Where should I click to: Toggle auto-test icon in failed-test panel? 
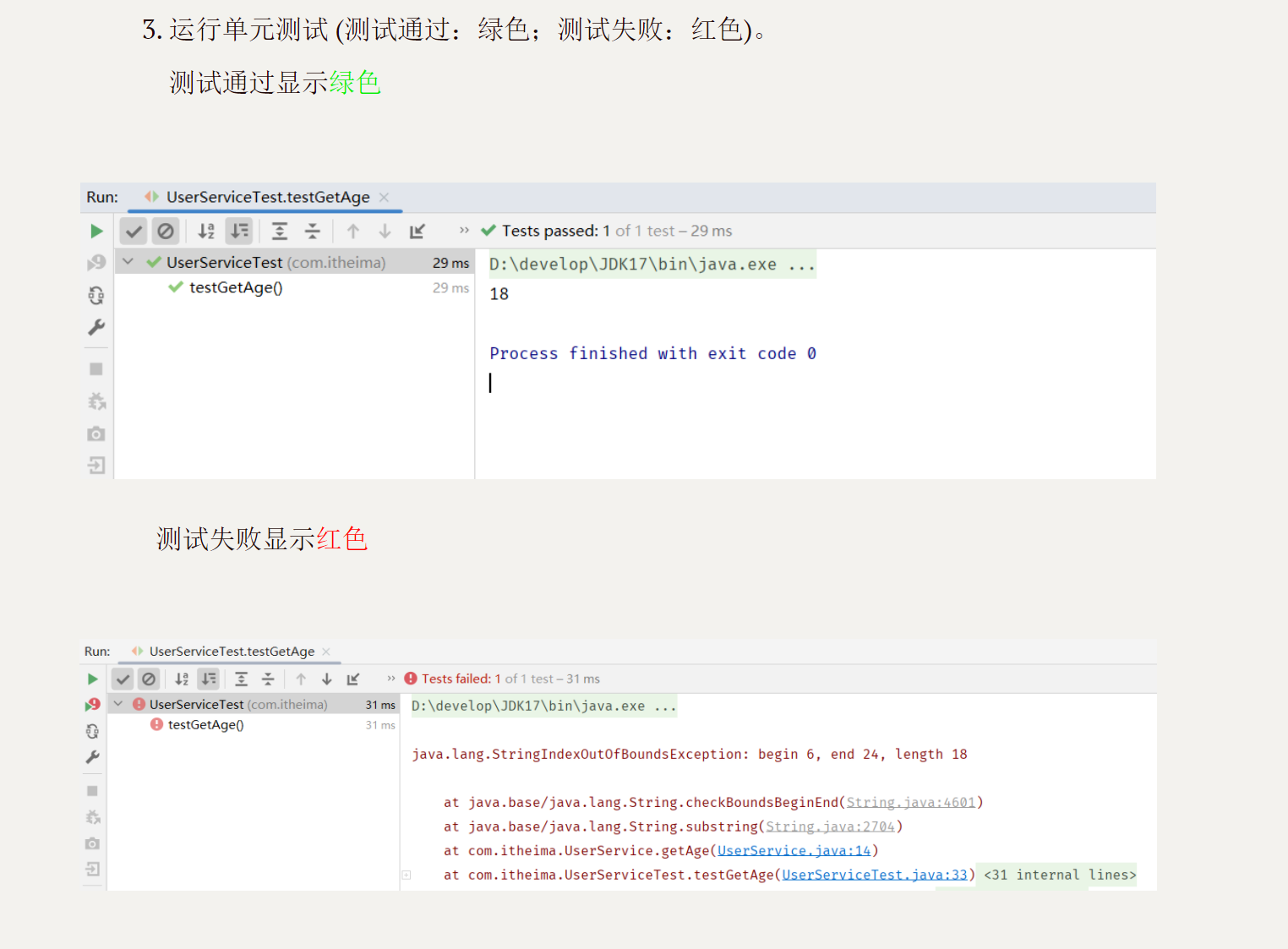point(93,731)
